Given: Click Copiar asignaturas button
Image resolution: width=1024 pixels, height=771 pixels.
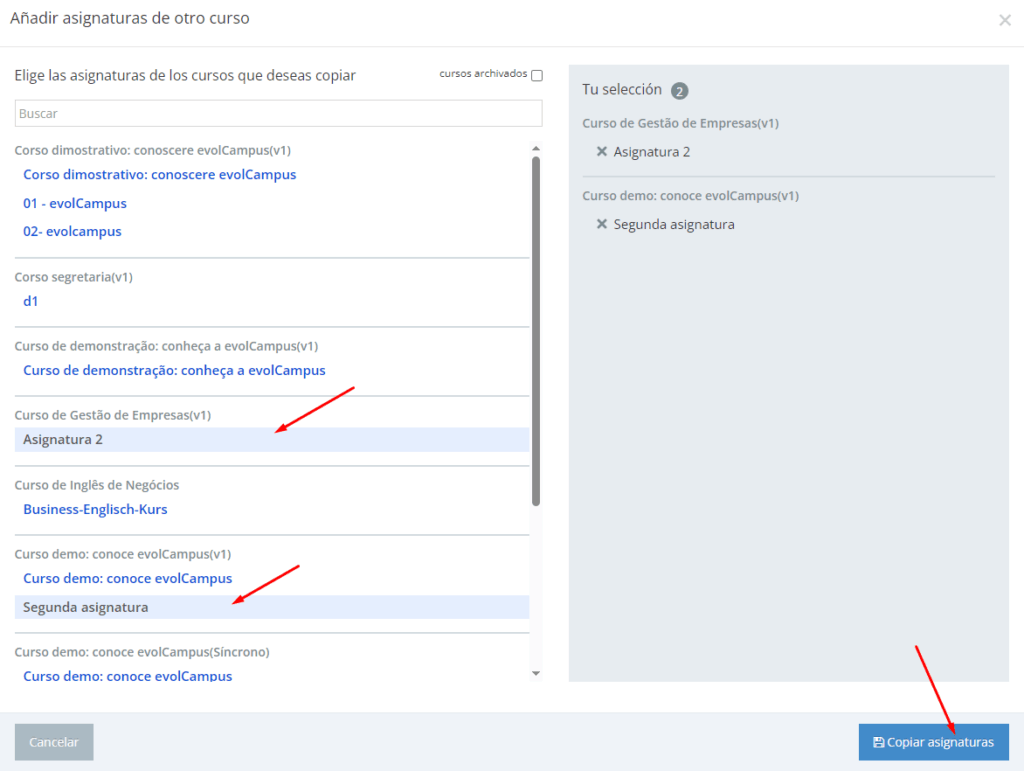Looking at the screenshot, I should (933, 742).
